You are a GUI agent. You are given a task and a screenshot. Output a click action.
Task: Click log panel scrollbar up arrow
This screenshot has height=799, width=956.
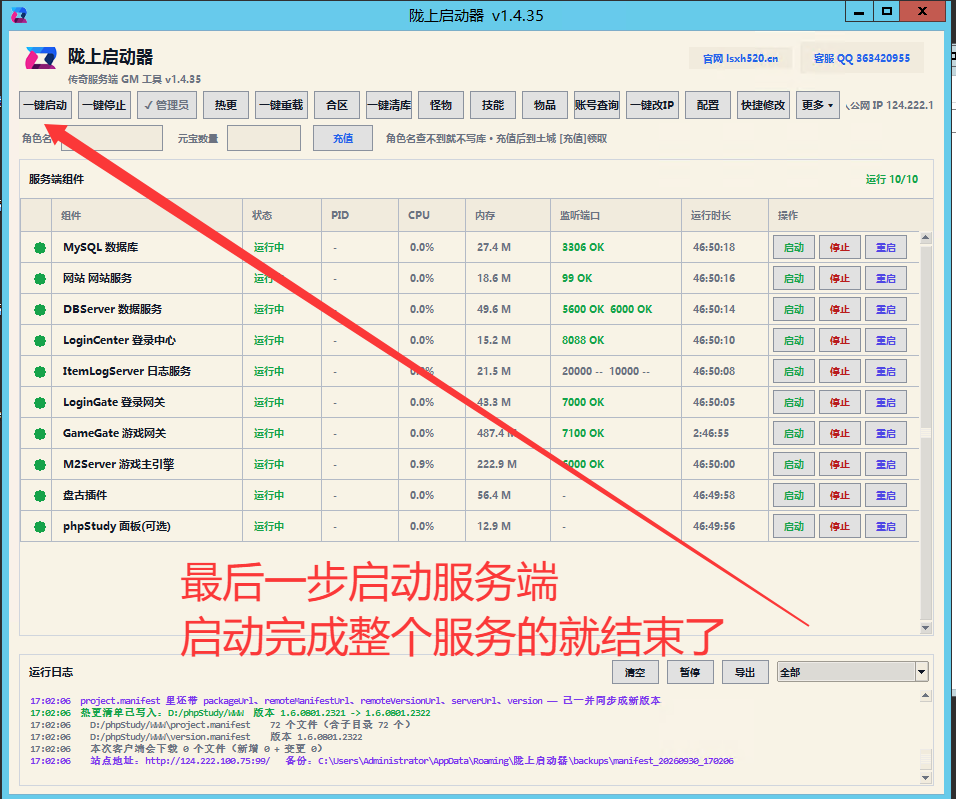click(926, 695)
